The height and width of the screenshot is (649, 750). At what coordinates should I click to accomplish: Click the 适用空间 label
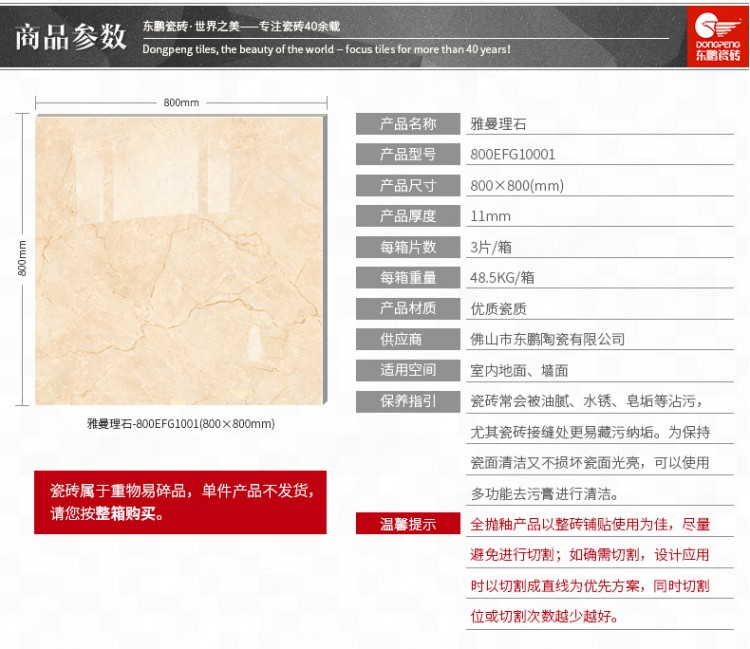pos(408,370)
